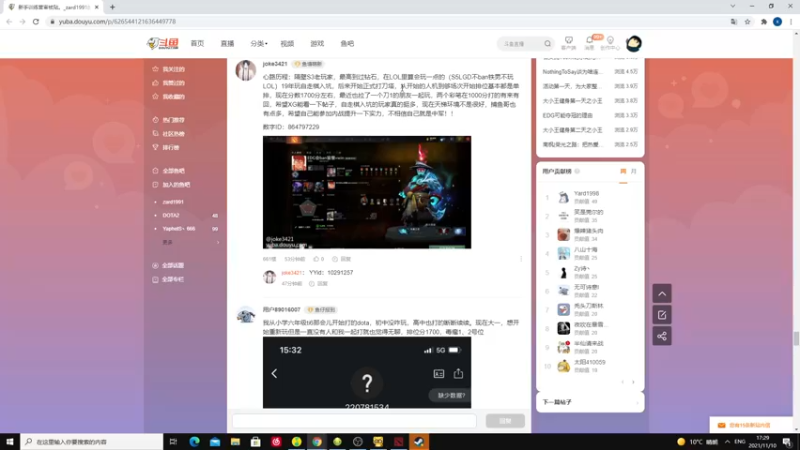Open the new messages notification banner
This screenshot has height=450, width=800.
point(749,425)
